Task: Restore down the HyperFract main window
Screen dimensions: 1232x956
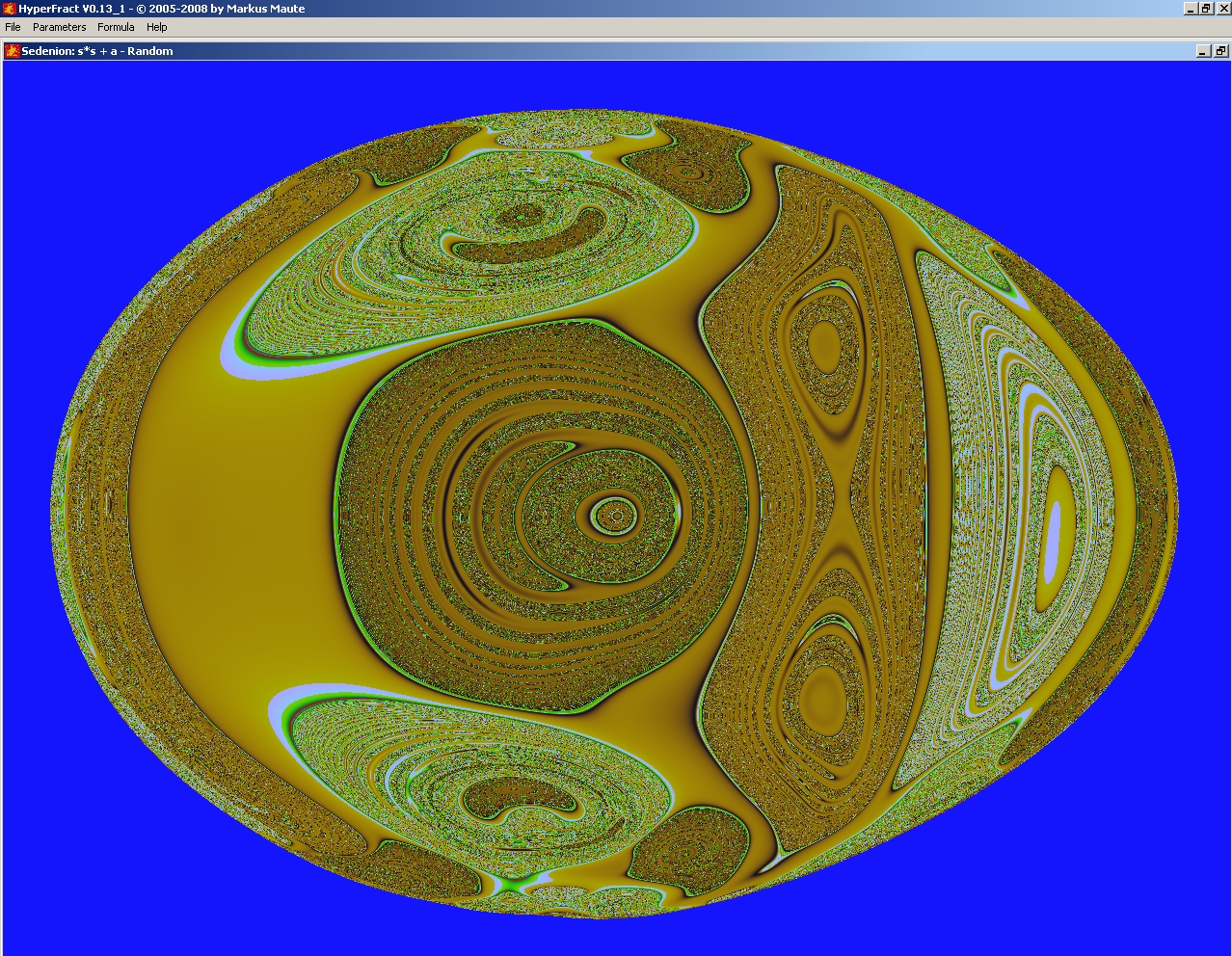Action: [1206, 9]
